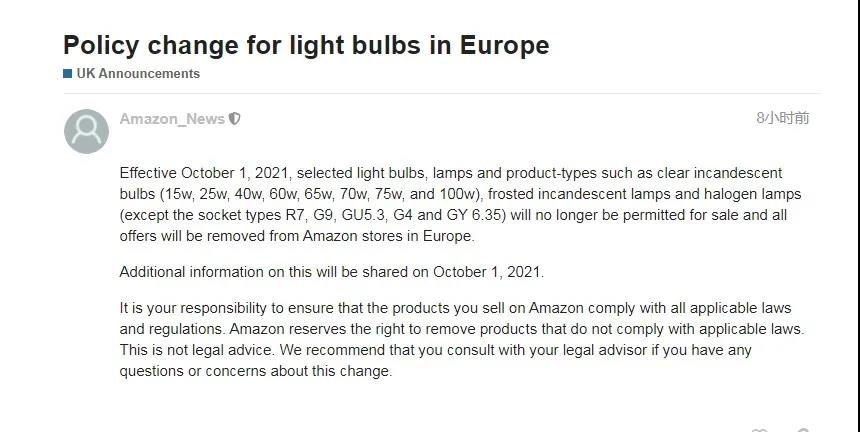
Task: Like the post with the heart icon
Action: (x=759, y=430)
